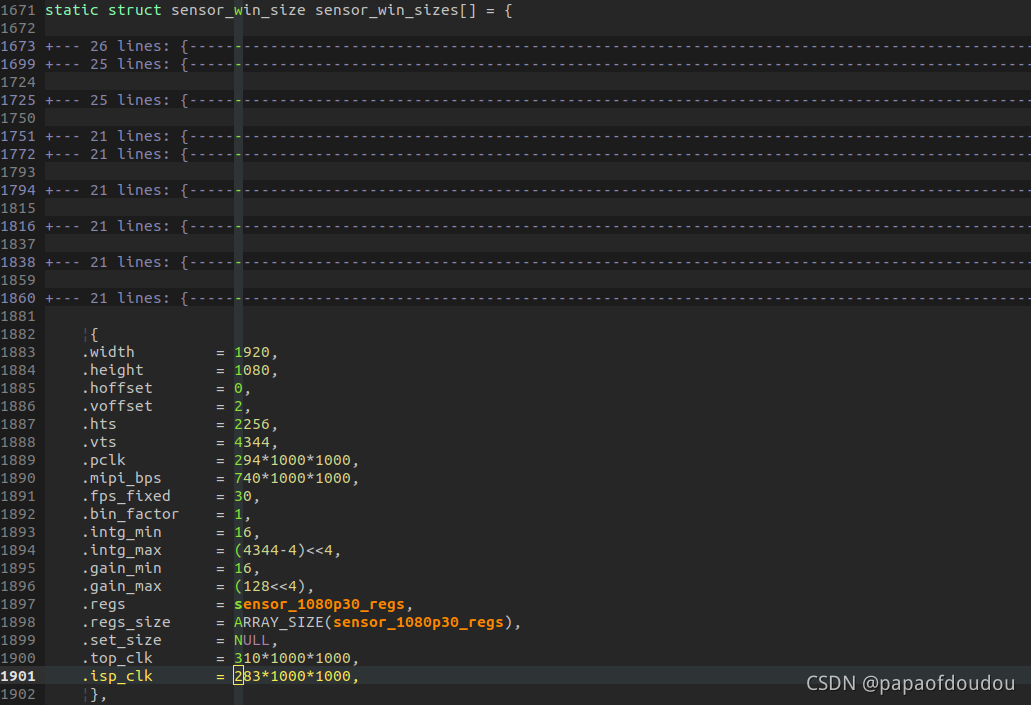Click the .top_clk field

(117, 658)
